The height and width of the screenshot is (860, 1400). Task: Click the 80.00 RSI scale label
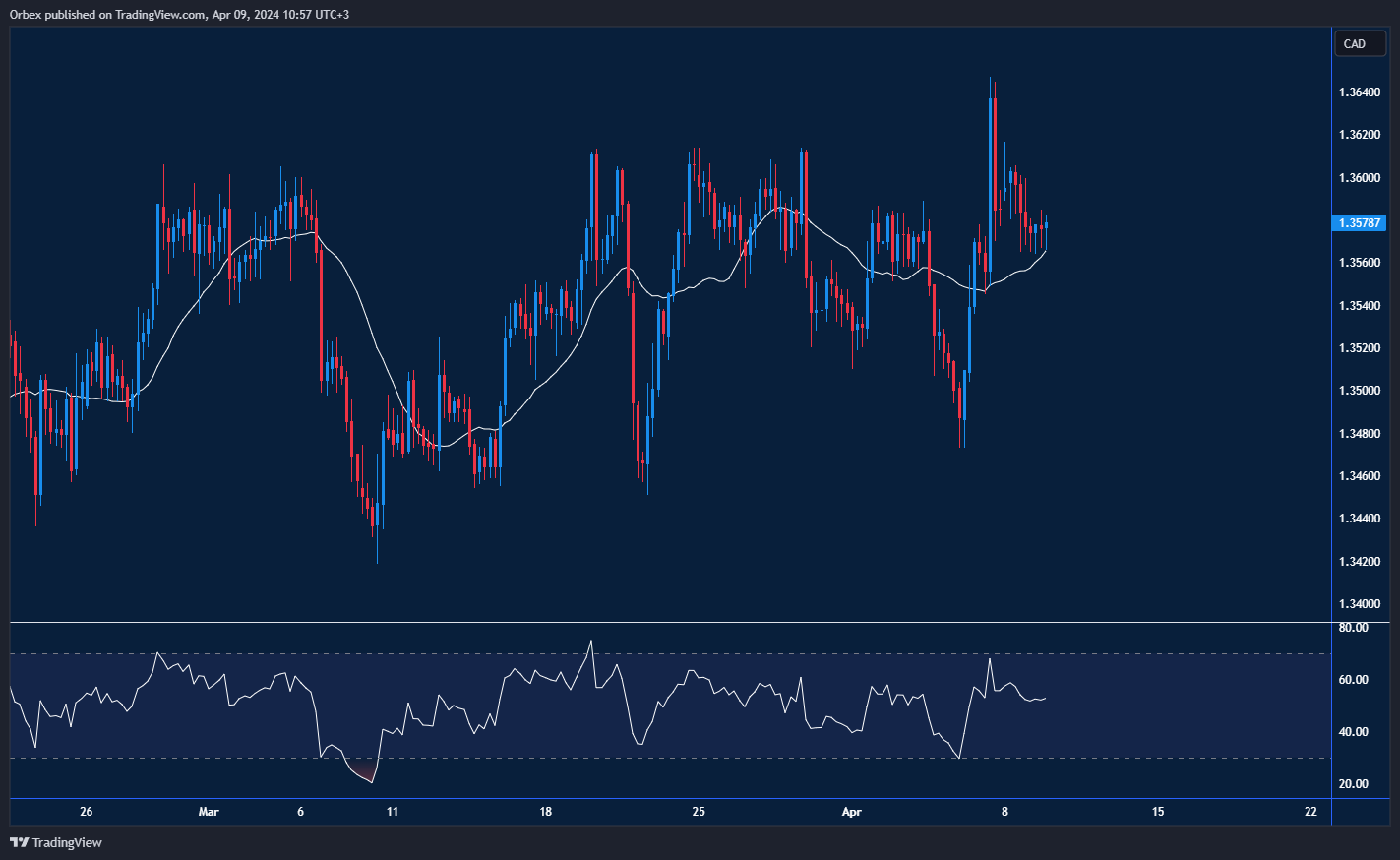click(1353, 628)
